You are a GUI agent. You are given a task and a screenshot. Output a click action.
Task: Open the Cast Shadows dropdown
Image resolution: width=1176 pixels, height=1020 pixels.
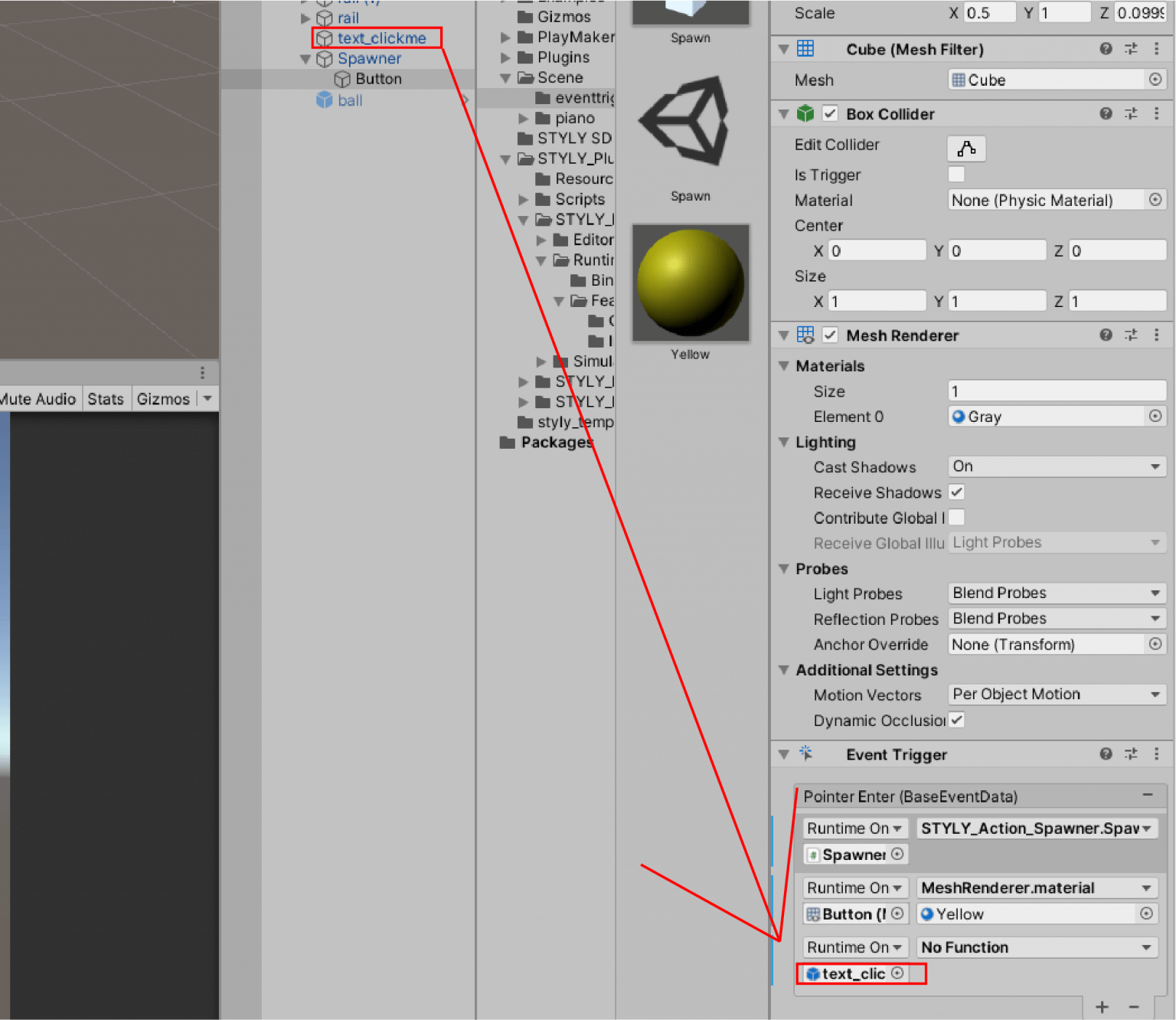click(1057, 466)
